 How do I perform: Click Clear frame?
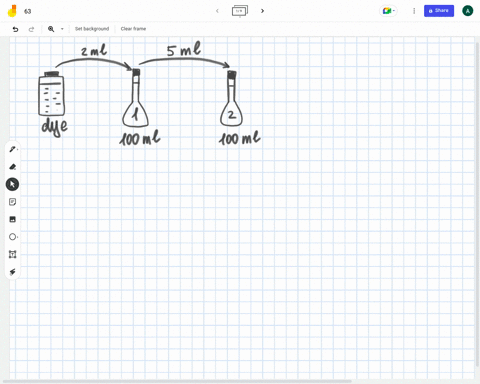[133, 29]
